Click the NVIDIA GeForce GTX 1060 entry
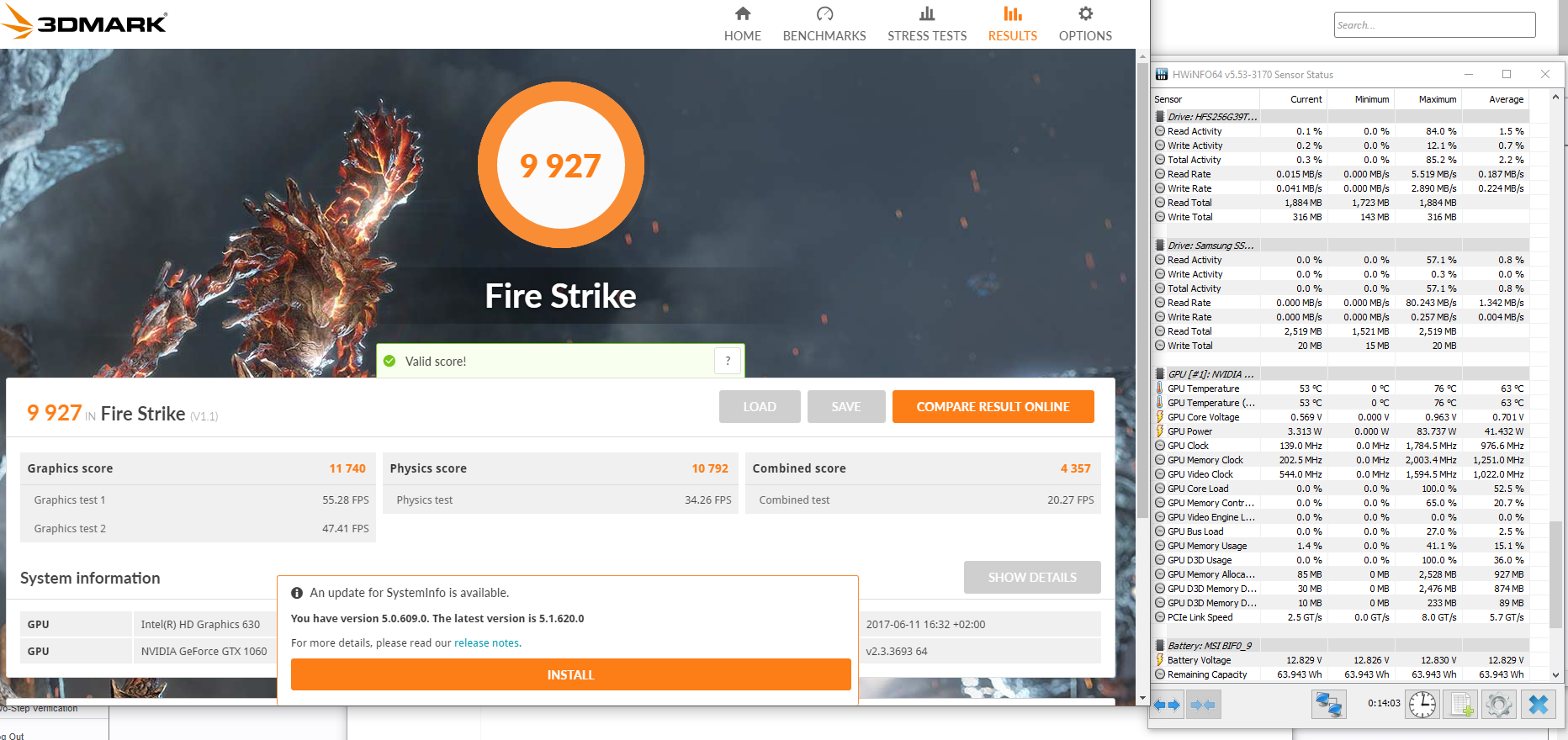The height and width of the screenshot is (740, 1568). 204,651
